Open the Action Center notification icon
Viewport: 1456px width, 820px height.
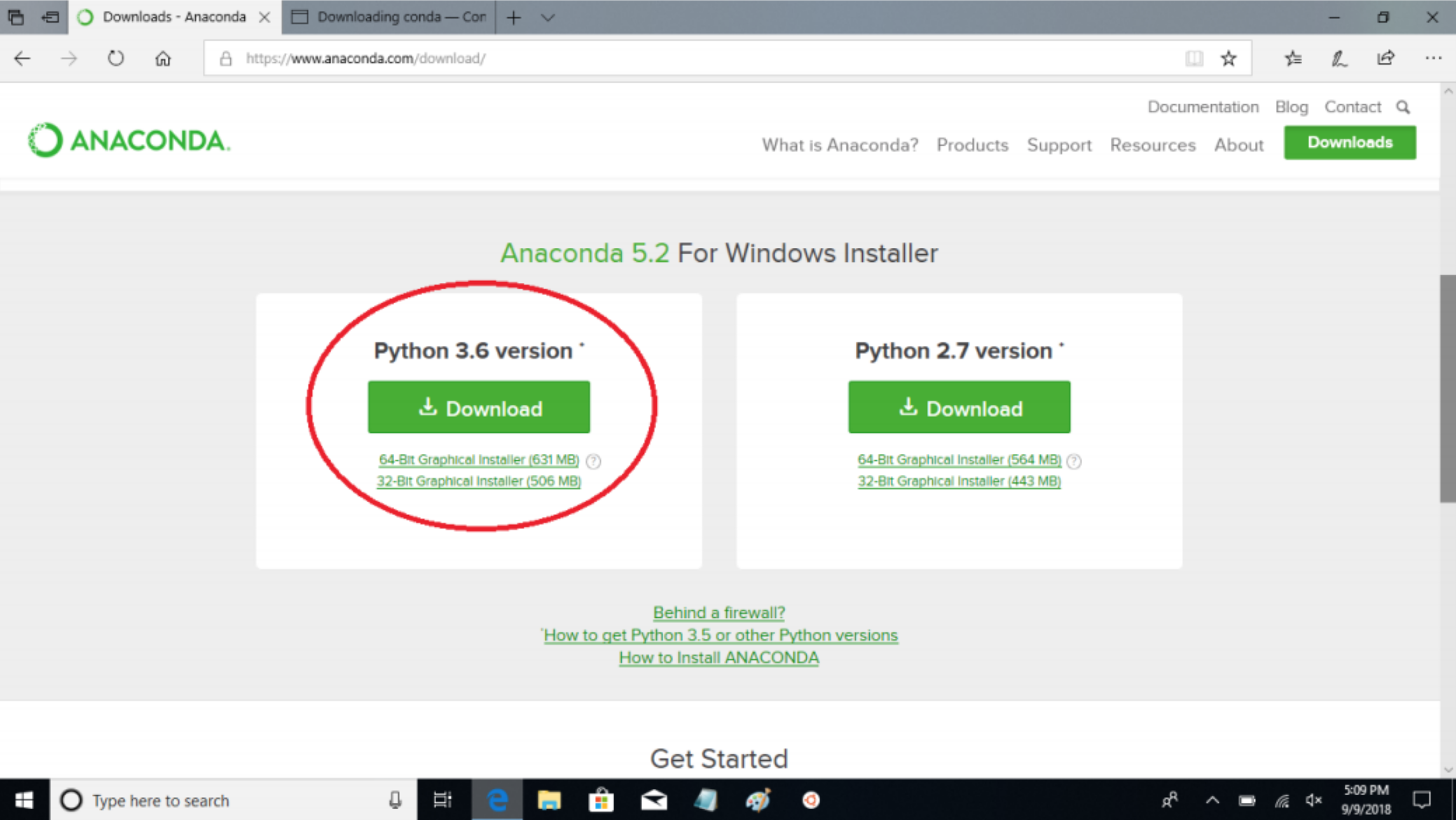pyautogui.click(x=1422, y=800)
